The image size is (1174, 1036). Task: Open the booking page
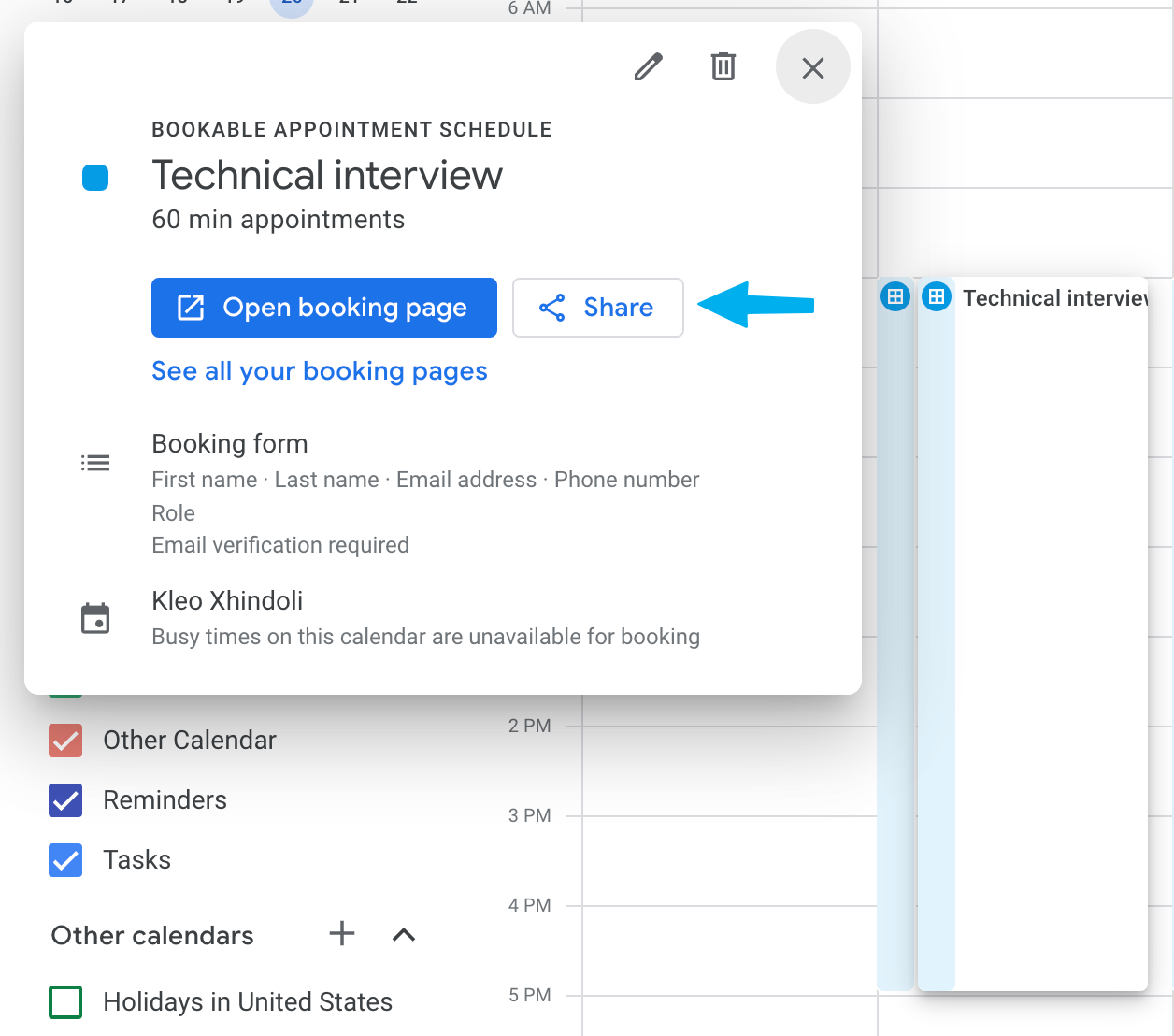(323, 307)
